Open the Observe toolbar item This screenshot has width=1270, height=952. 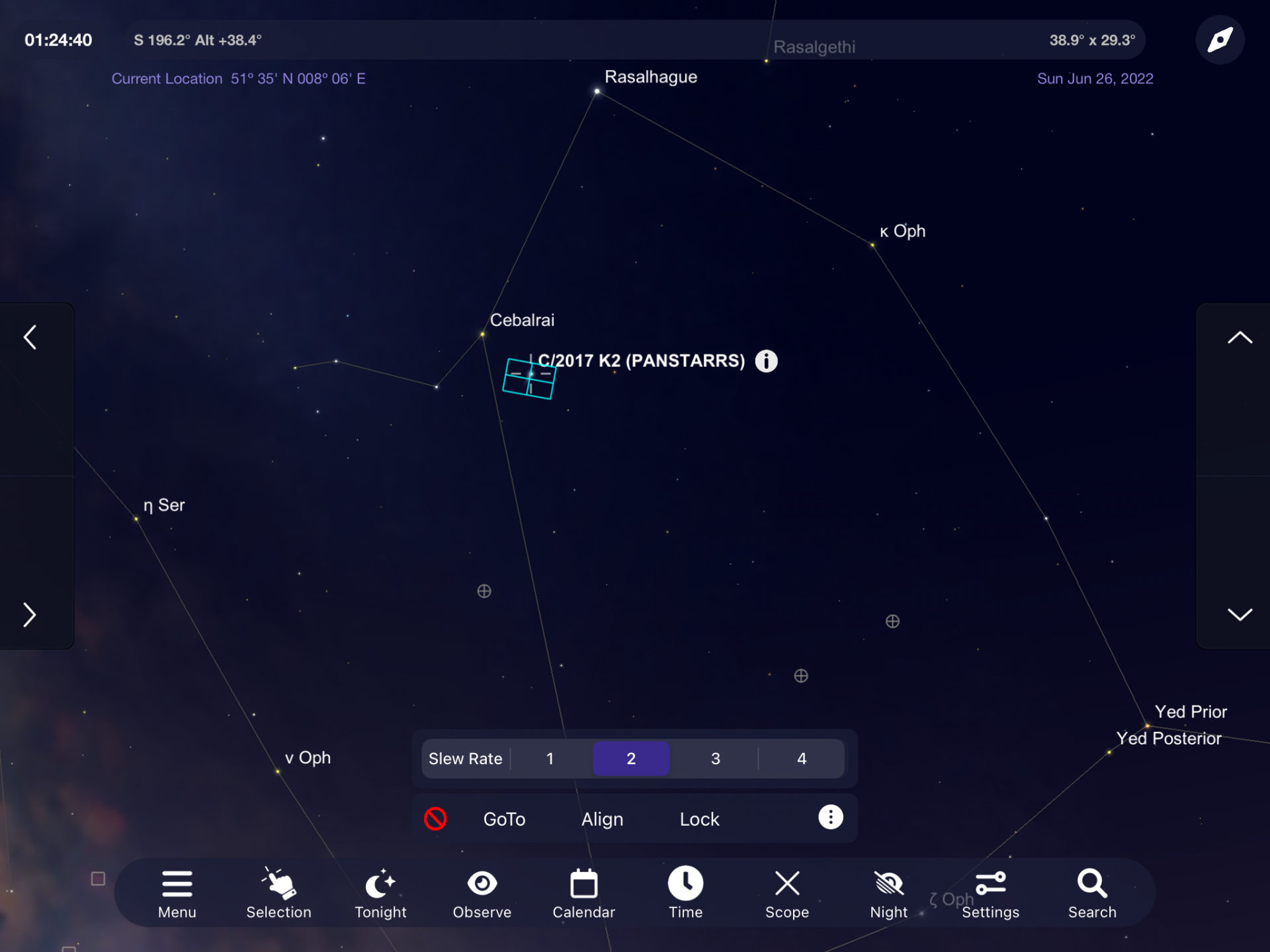pyautogui.click(x=482, y=894)
